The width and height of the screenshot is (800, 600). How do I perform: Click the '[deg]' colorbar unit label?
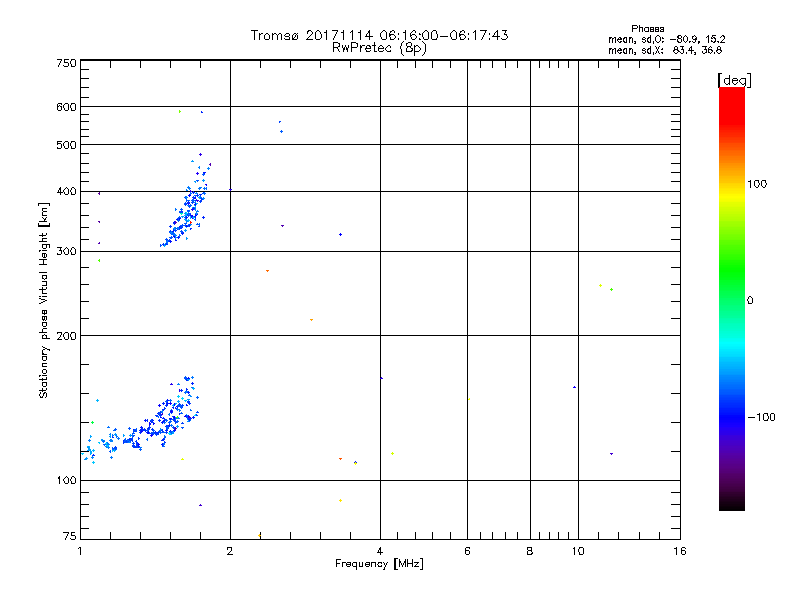734,80
